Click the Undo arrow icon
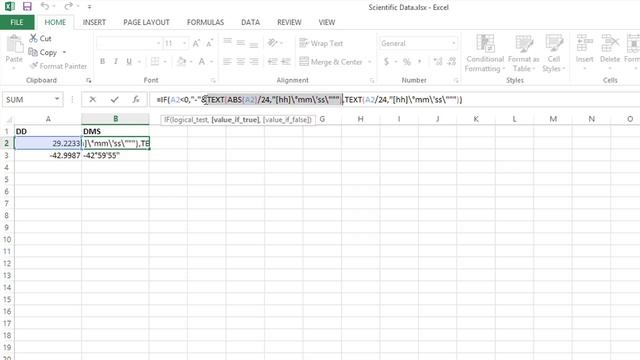 pos(45,7)
